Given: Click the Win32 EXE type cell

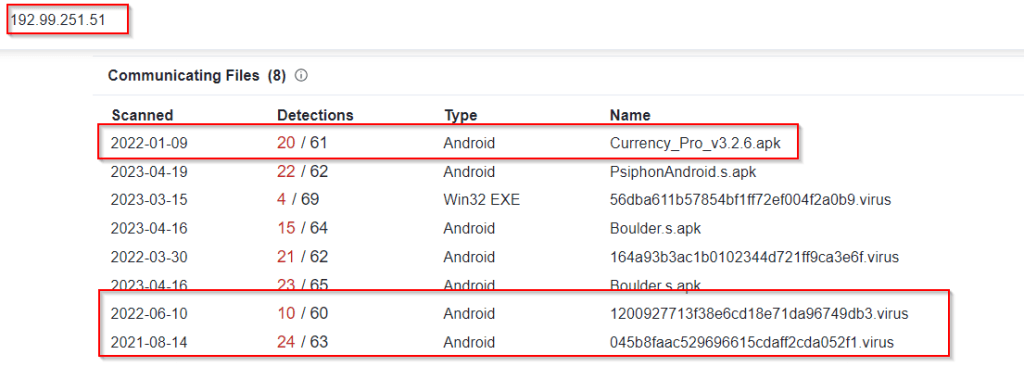Looking at the screenshot, I should [482, 200].
